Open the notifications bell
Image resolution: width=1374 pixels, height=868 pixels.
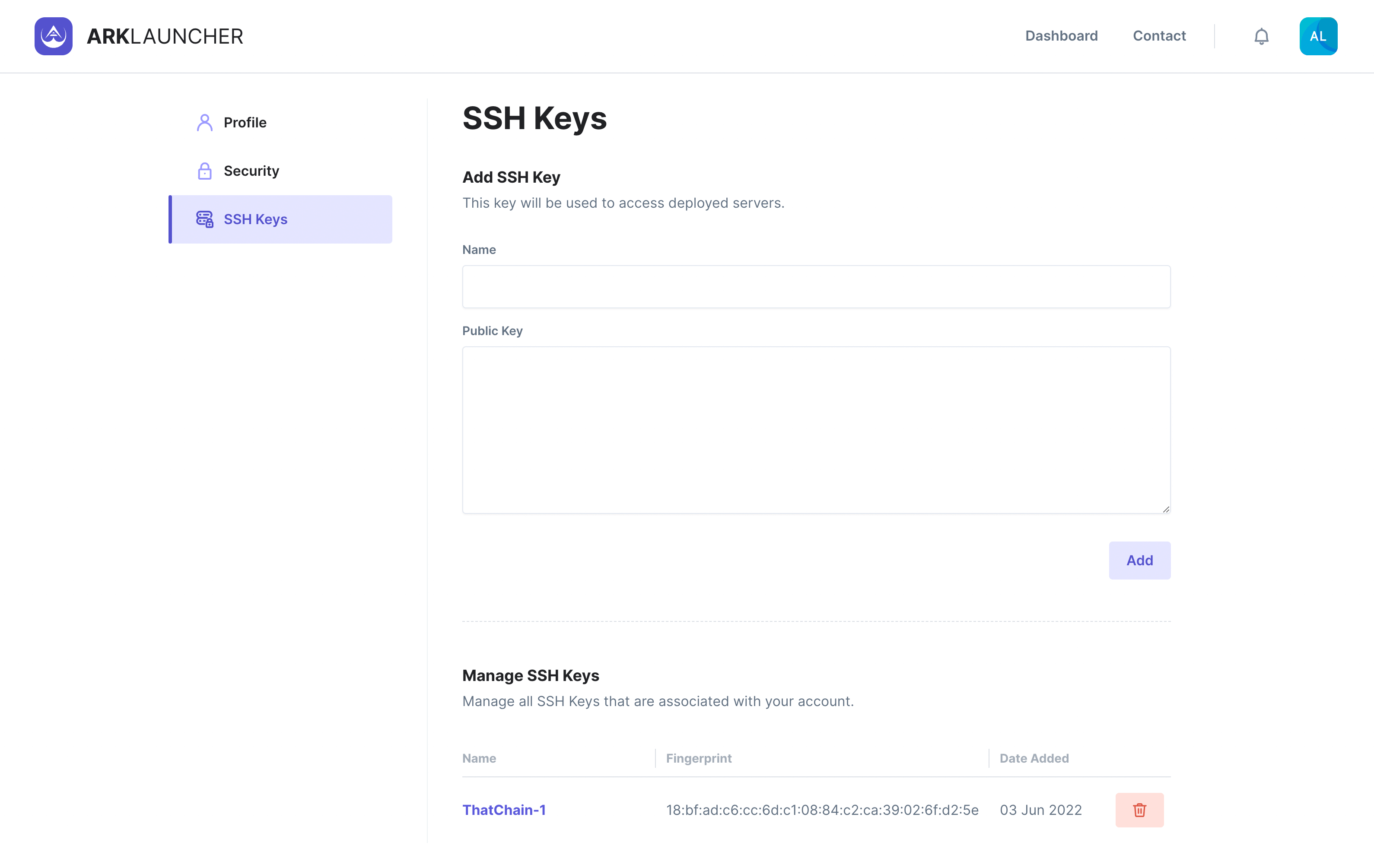coord(1261,37)
